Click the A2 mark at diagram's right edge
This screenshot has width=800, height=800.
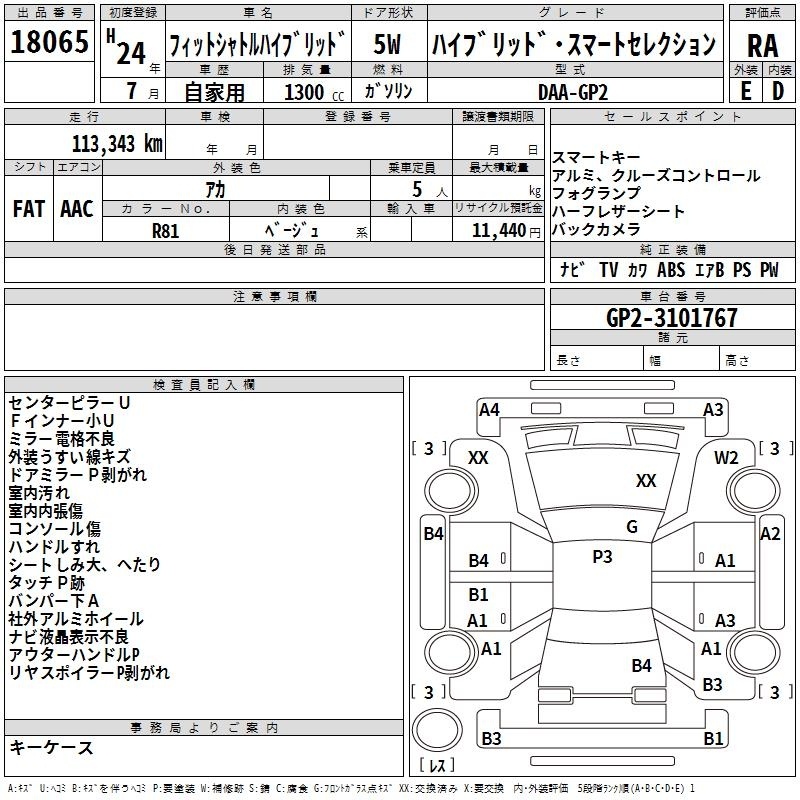point(770,534)
